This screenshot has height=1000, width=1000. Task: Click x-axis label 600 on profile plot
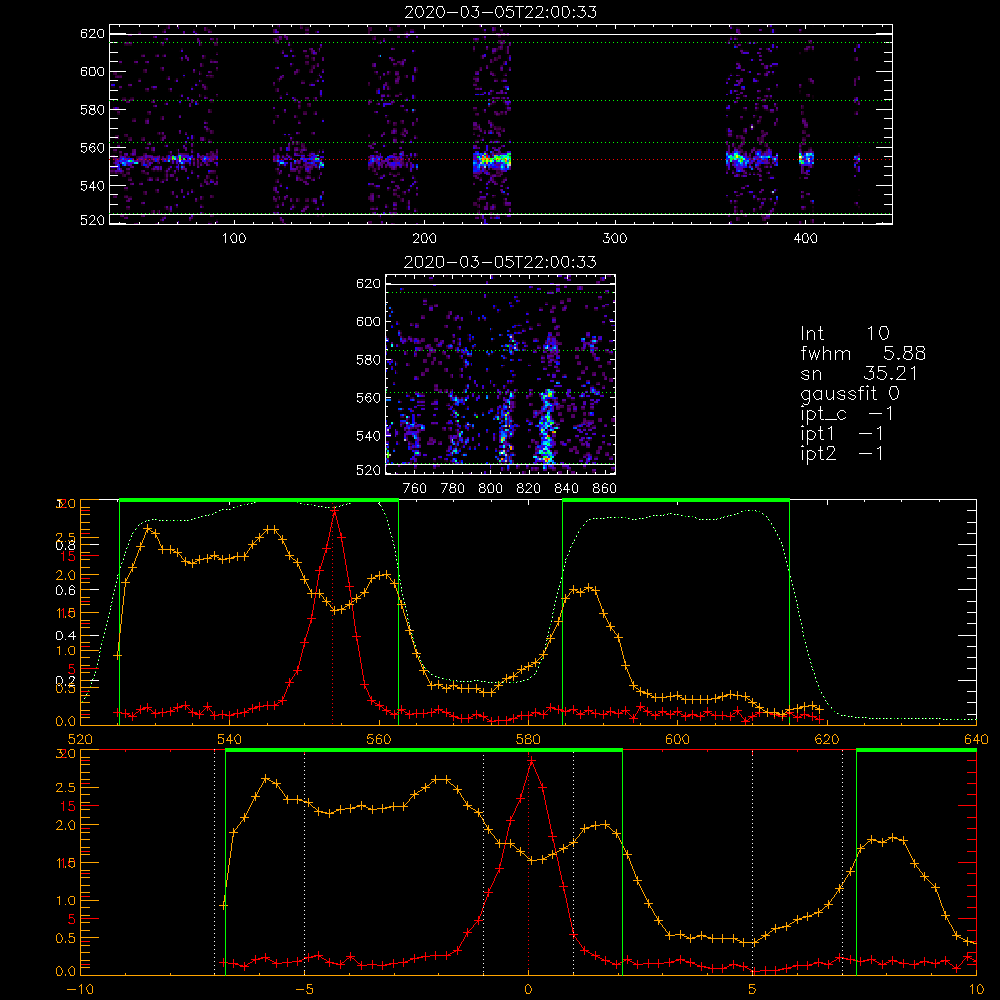pos(677,740)
